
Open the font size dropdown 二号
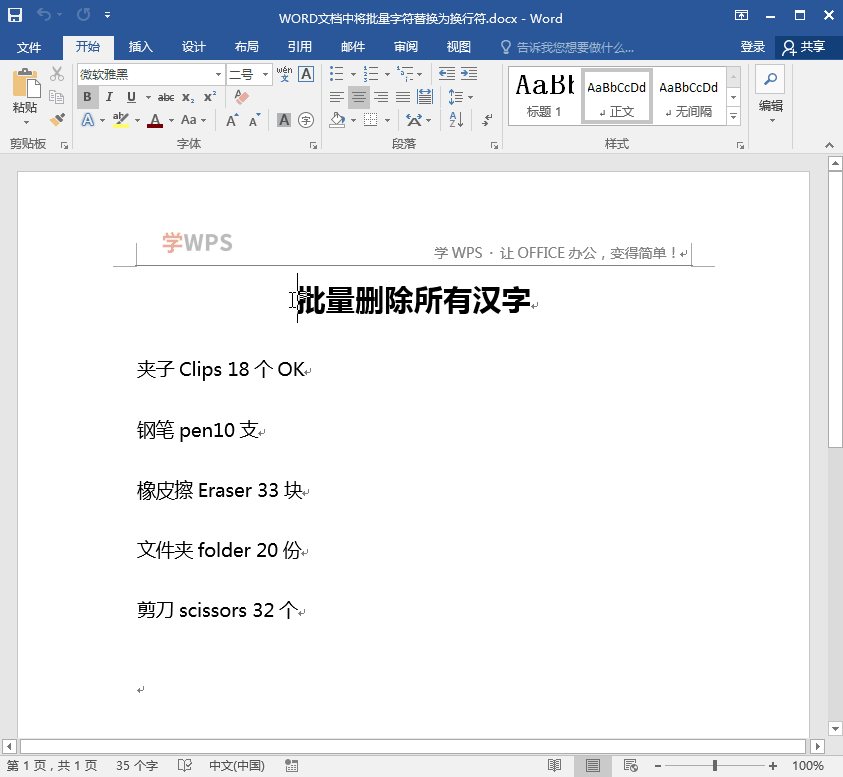265,74
